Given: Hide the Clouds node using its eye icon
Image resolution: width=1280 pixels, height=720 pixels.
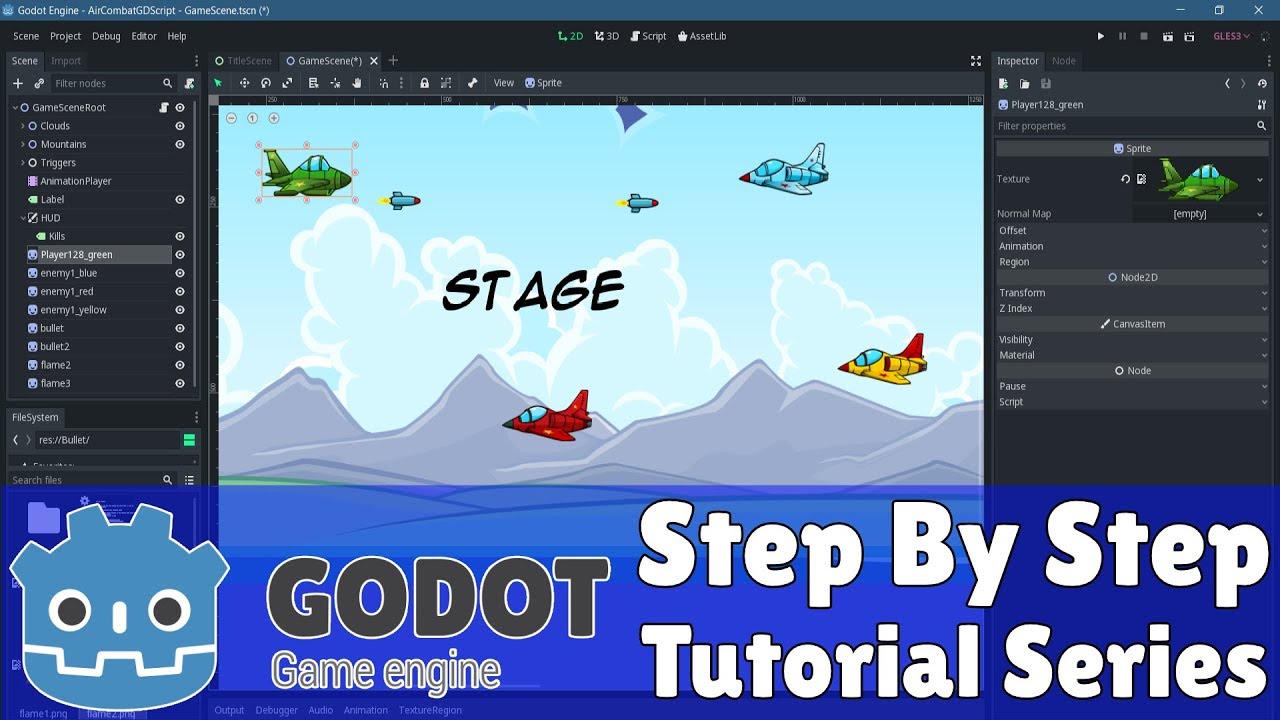Looking at the screenshot, I should click(180, 126).
